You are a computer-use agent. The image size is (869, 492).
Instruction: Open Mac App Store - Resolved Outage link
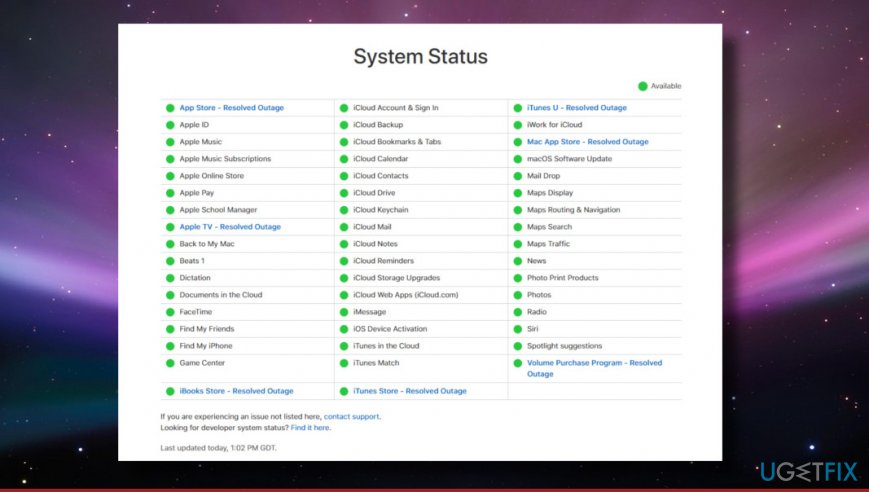587,142
